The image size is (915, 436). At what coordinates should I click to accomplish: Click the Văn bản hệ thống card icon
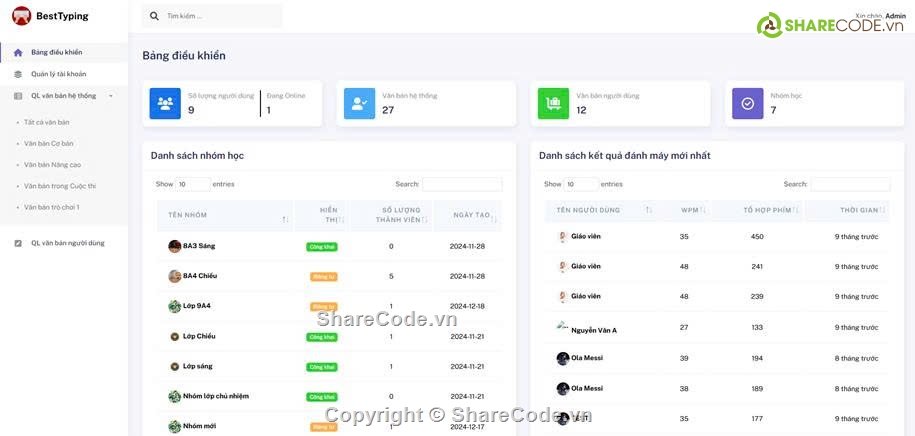[359, 103]
